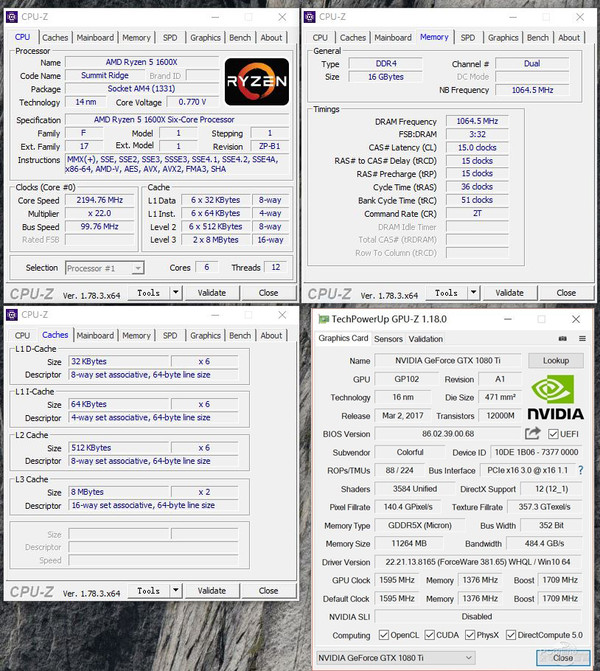Click the NB Frequency 1064.5 MHz value
The height and width of the screenshot is (671, 600).
[532, 90]
